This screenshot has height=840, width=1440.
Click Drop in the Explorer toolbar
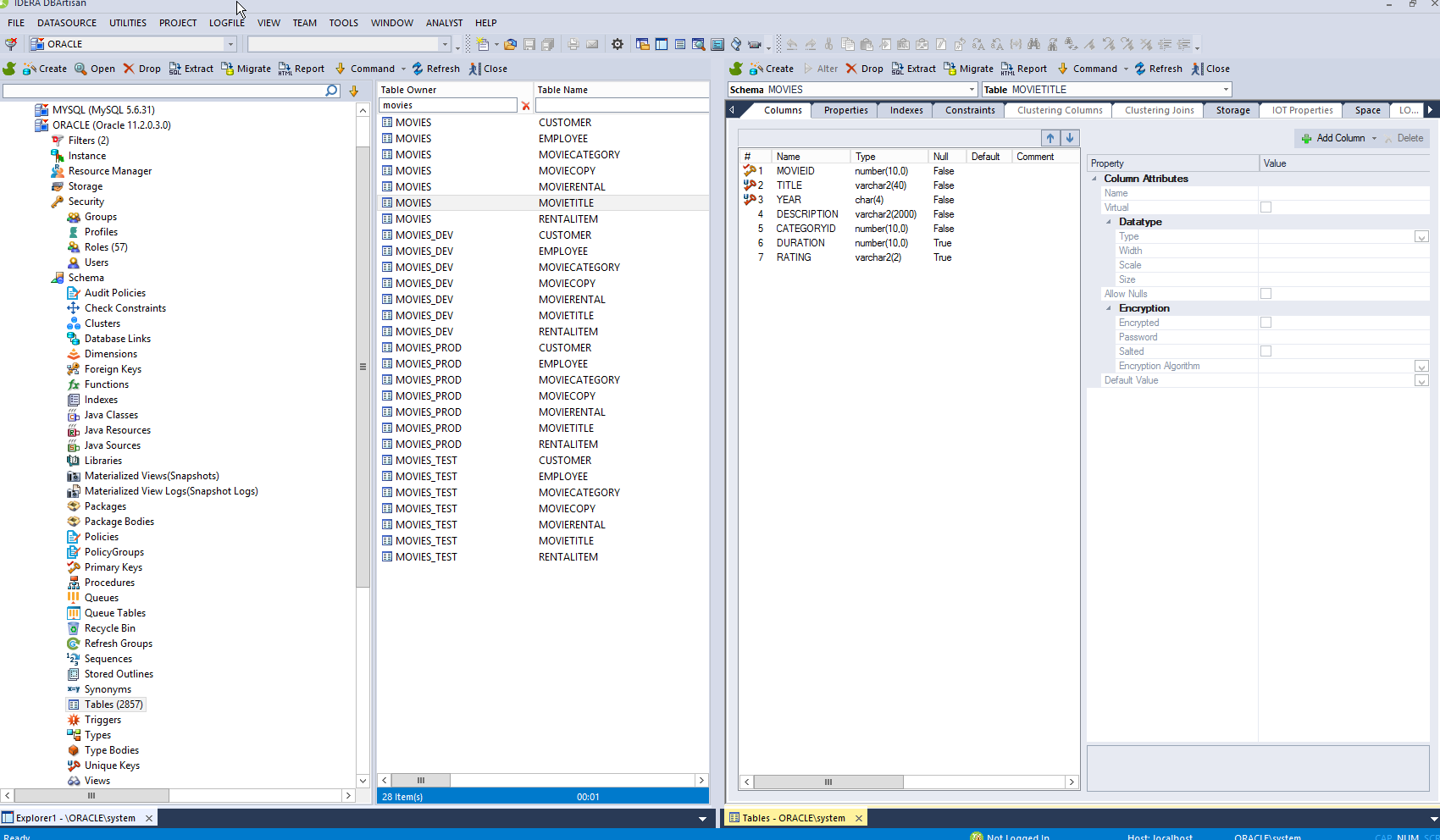141,69
